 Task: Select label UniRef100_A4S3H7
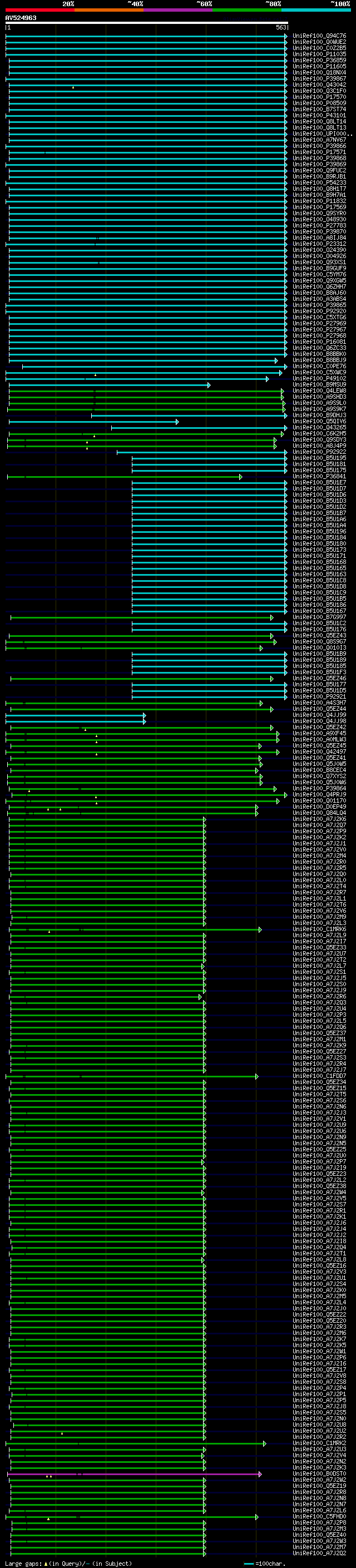319,703
